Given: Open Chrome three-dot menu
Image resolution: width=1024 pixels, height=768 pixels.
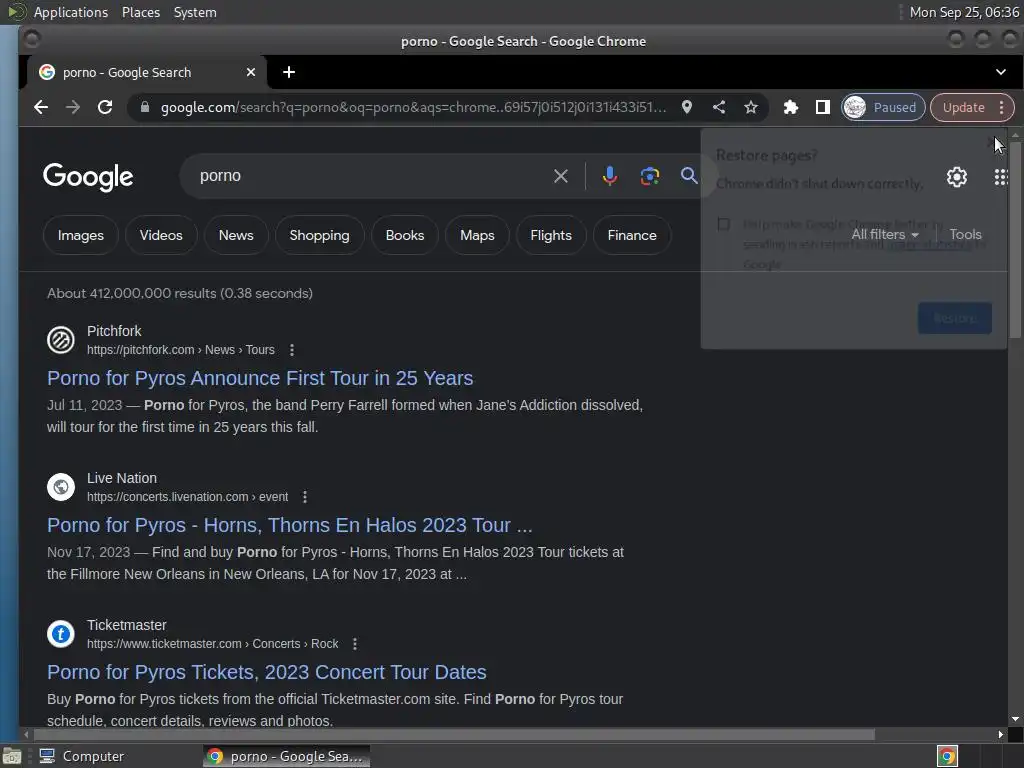Looking at the screenshot, I should coord(1002,107).
